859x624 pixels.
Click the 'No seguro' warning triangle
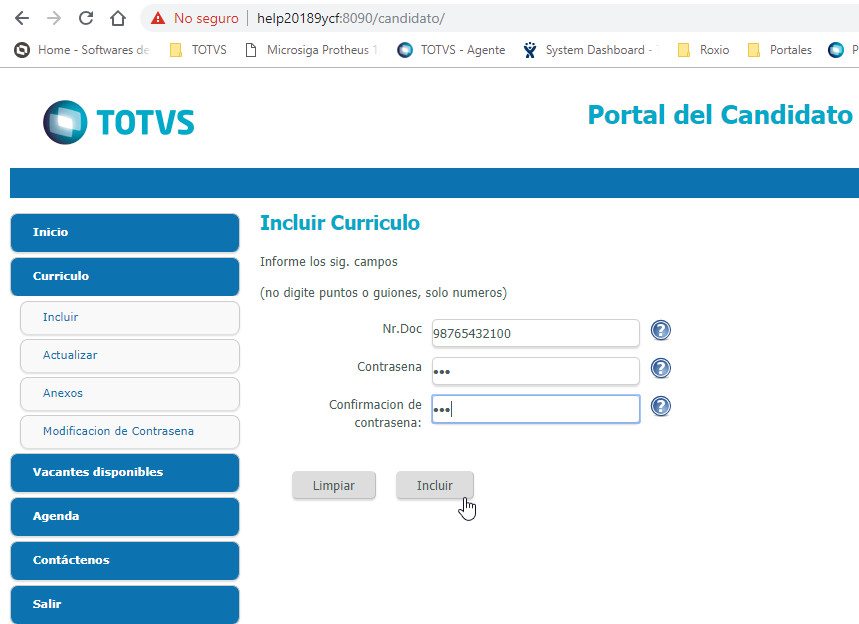point(158,18)
